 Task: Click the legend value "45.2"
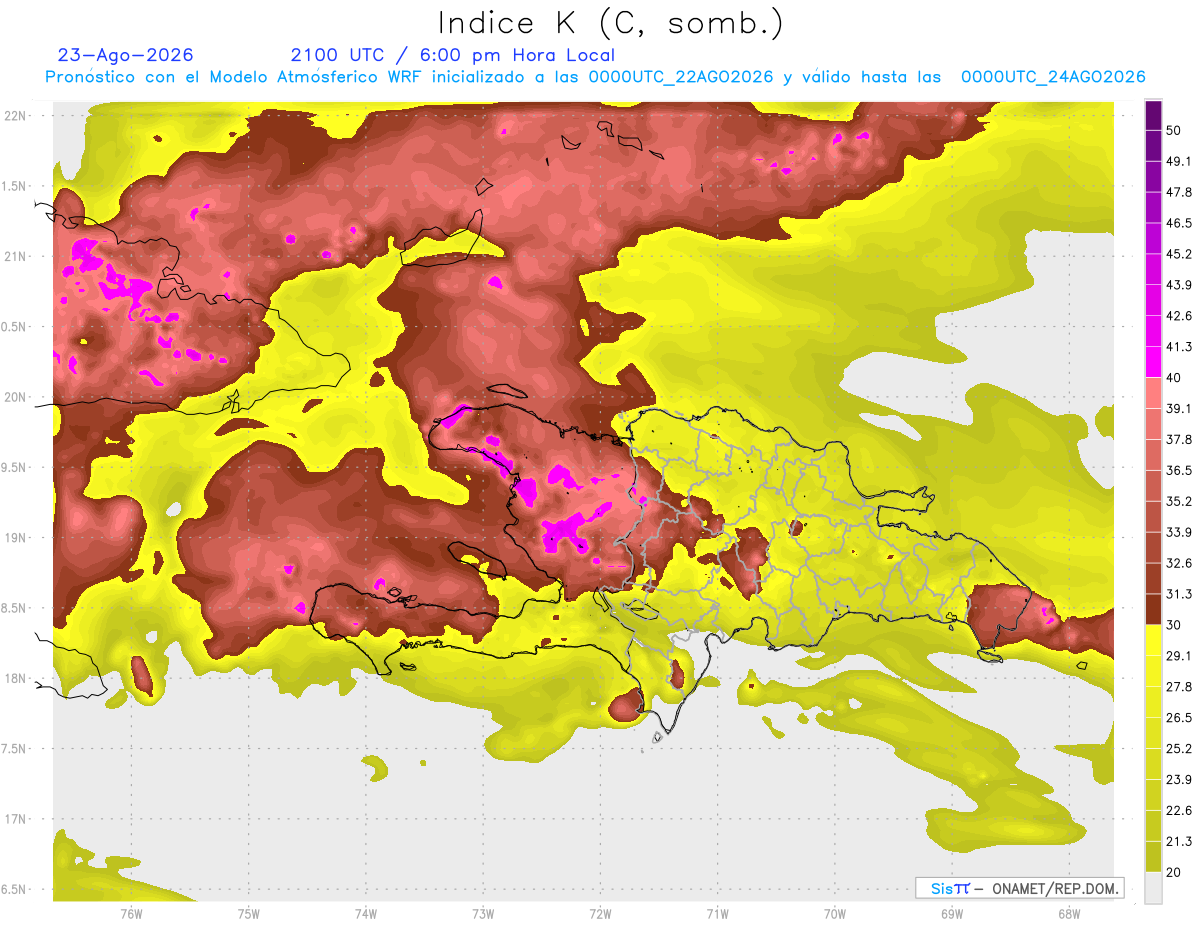(x=1178, y=254)
